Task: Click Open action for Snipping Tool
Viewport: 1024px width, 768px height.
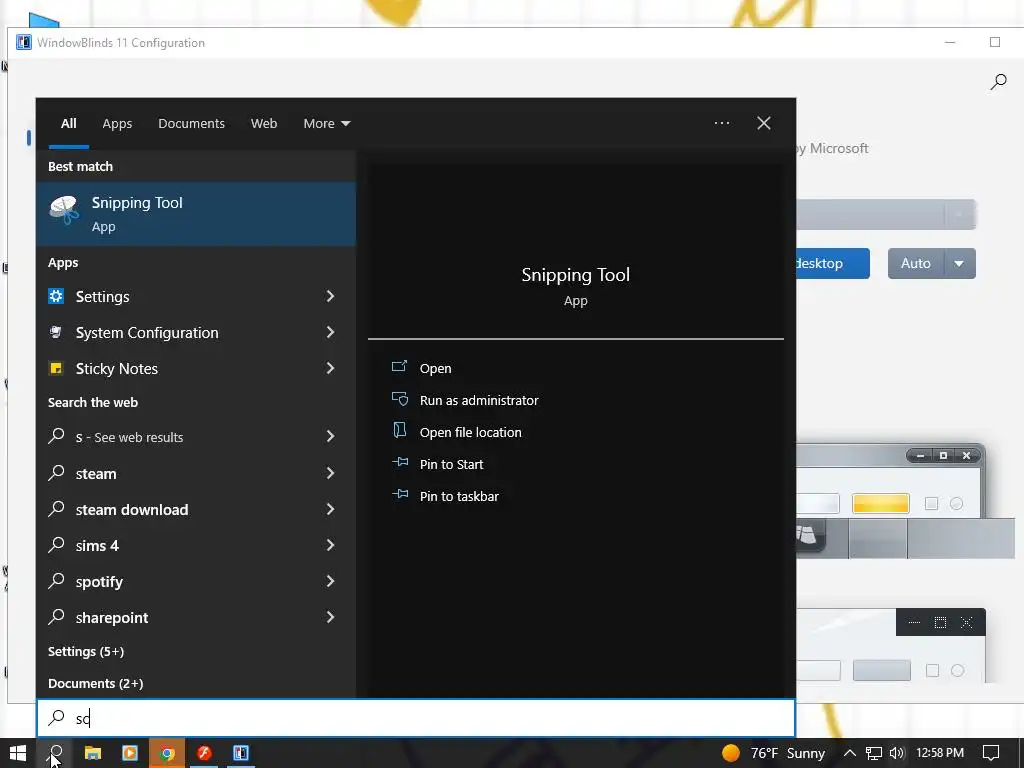Action: click(x=436, y=368)
